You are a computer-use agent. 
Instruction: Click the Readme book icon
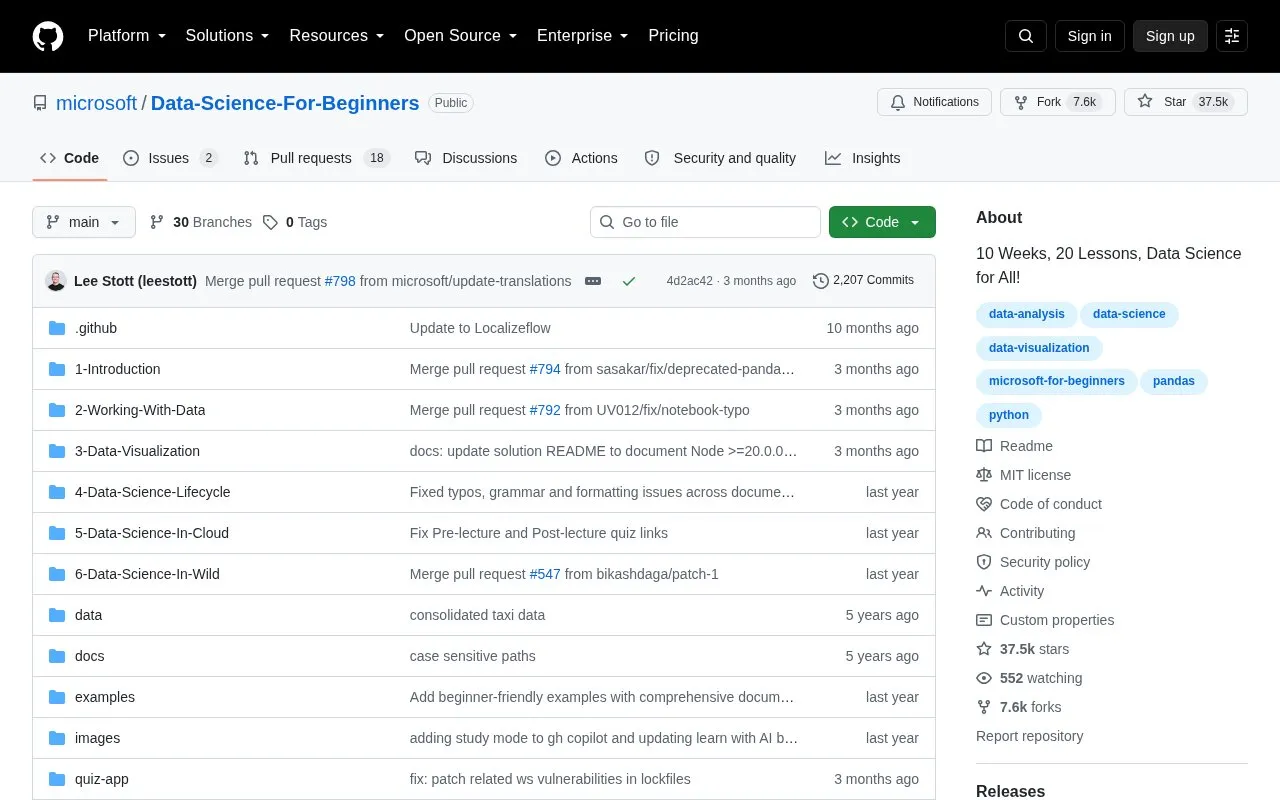(x=984, y=446)
